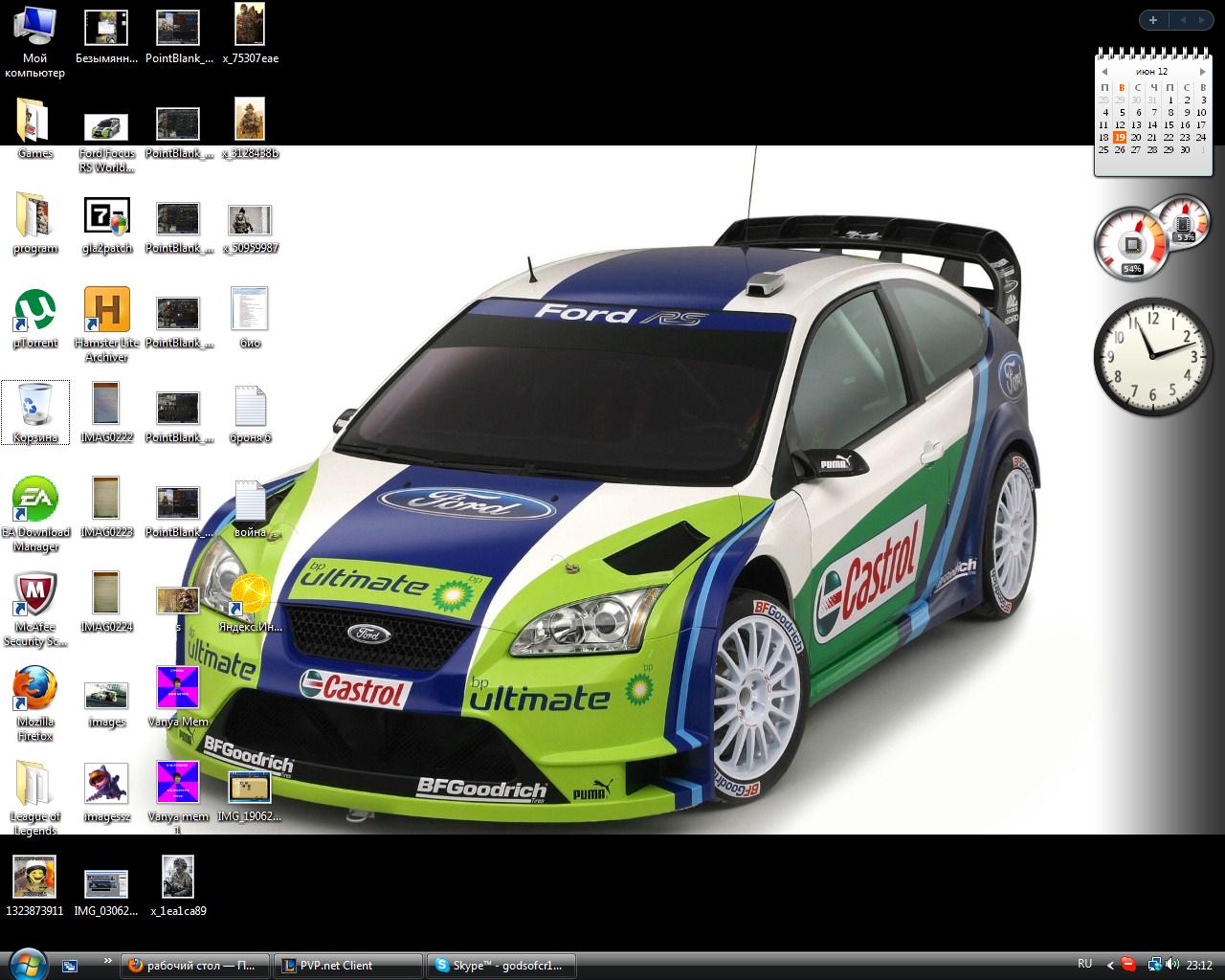1225x980 pixels.
Task: Click the volume speaker tray icon
Action: (1172, 965)
